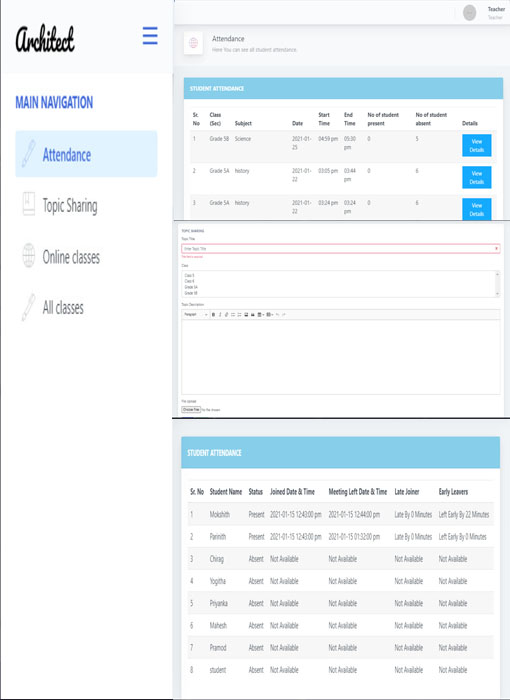Click the book icon next to Topic Sharing
The image size is (510, 700).
[x=29, y=204]
